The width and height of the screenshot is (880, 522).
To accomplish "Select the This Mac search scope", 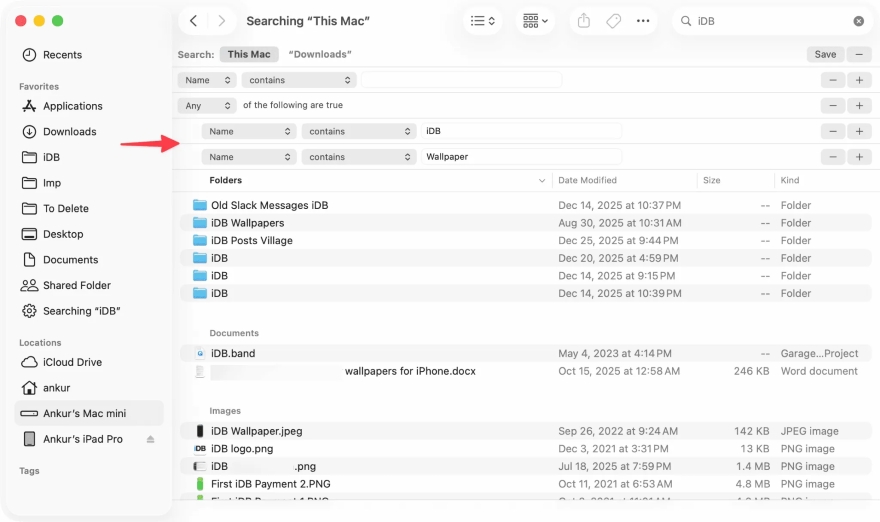I will (249, 54).
